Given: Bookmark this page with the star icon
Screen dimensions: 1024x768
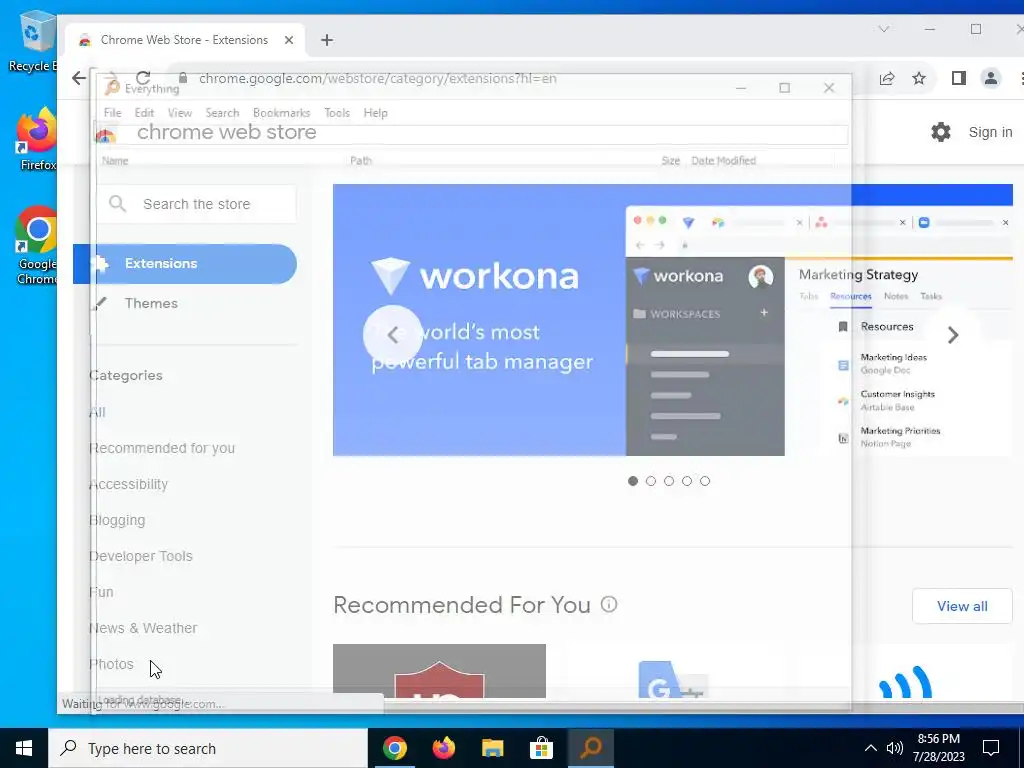Looking at the screenshot, I should (x=919, y=78).
